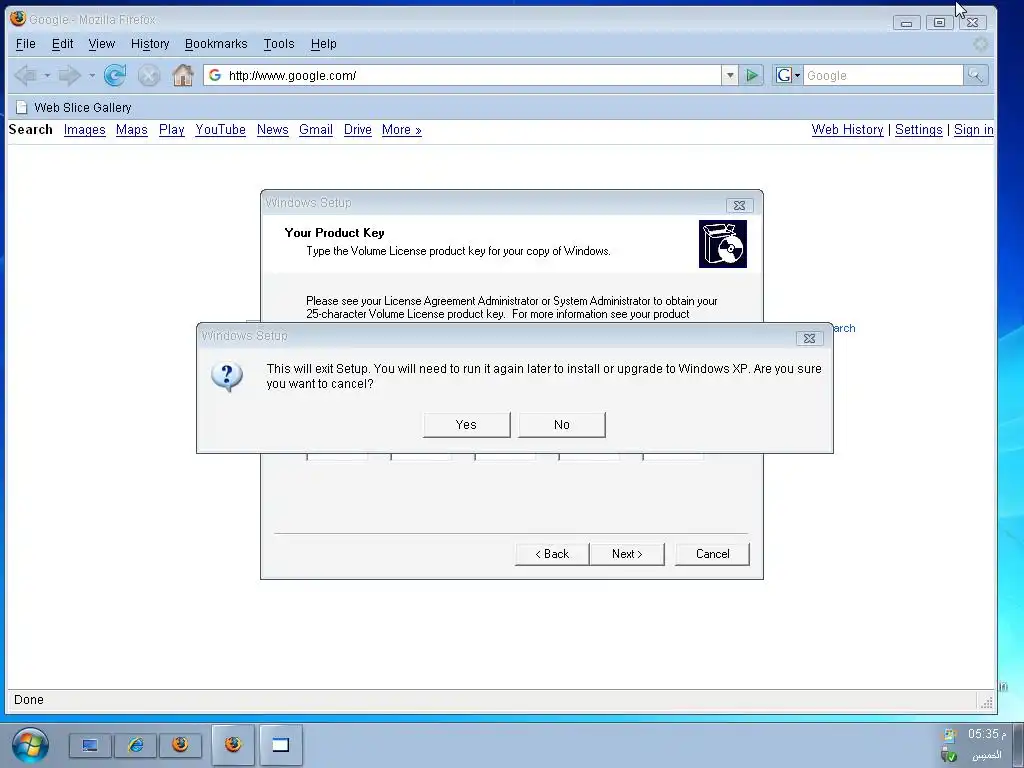This screenshot has width=1024, height=768.
Task: Open the Gmail link
Action: coord(315,130)
